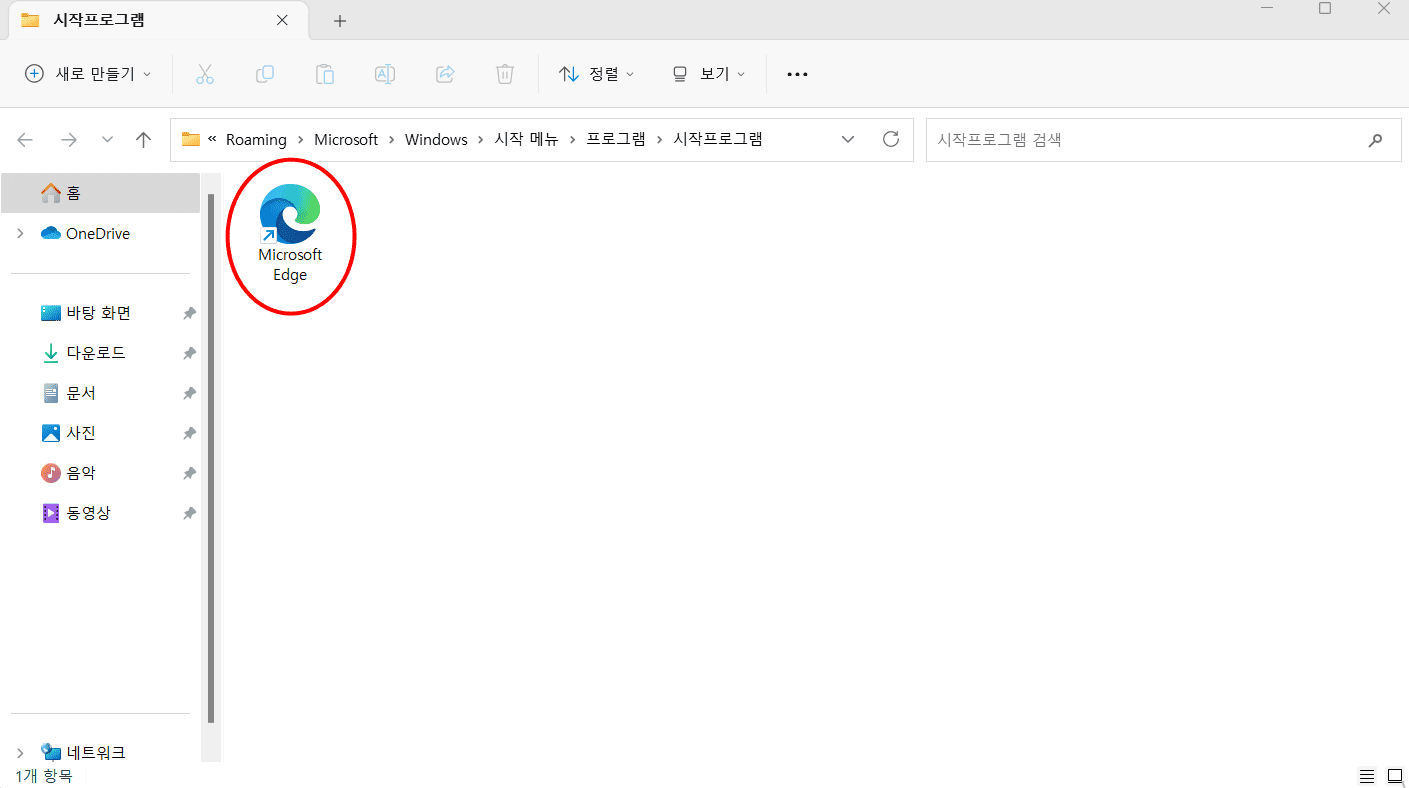The width and height of the screenshot is (1409, 788).
Task: Unpin 음악 using its pin icon
Action: [189, 473]
